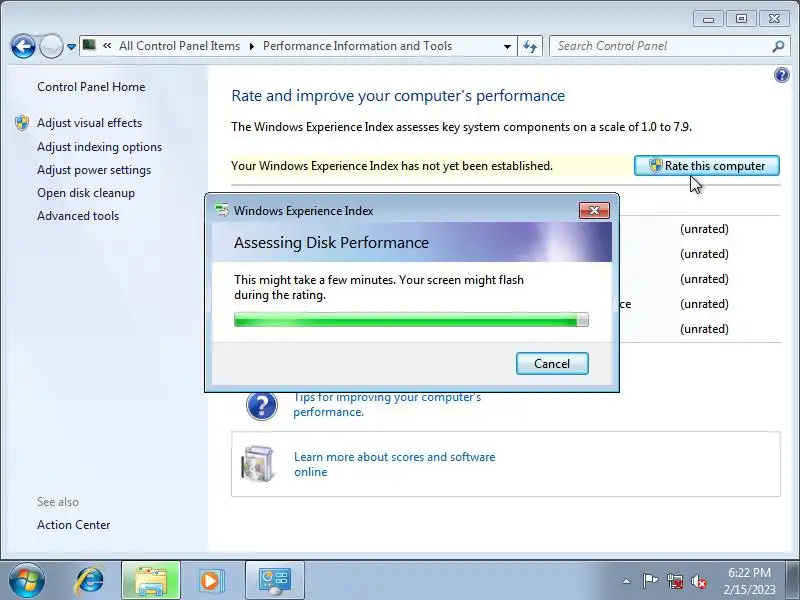
Task: Click the muted volume tray icon
Action: click(699, 581)
